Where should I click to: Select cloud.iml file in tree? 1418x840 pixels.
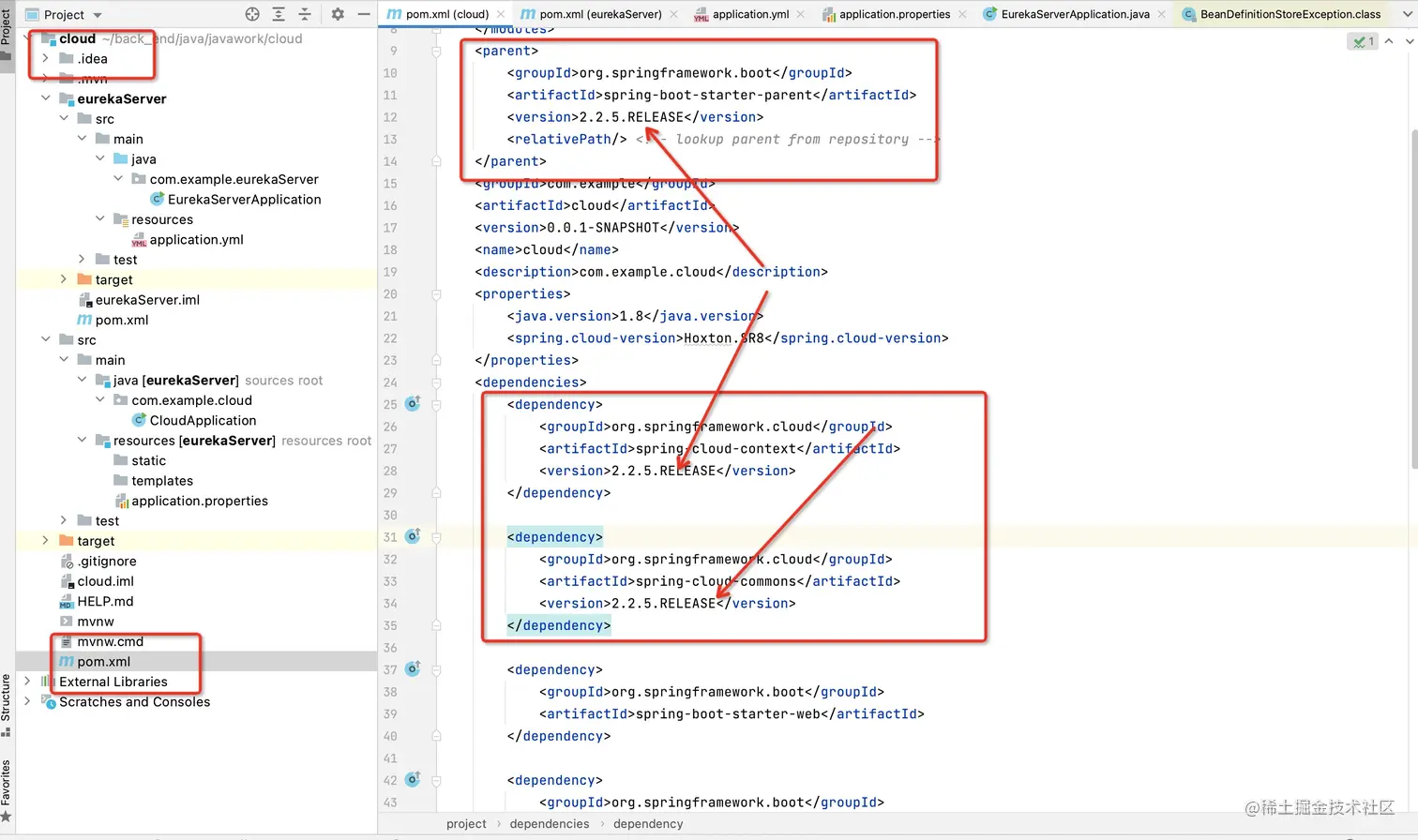(x=97, y=580)
